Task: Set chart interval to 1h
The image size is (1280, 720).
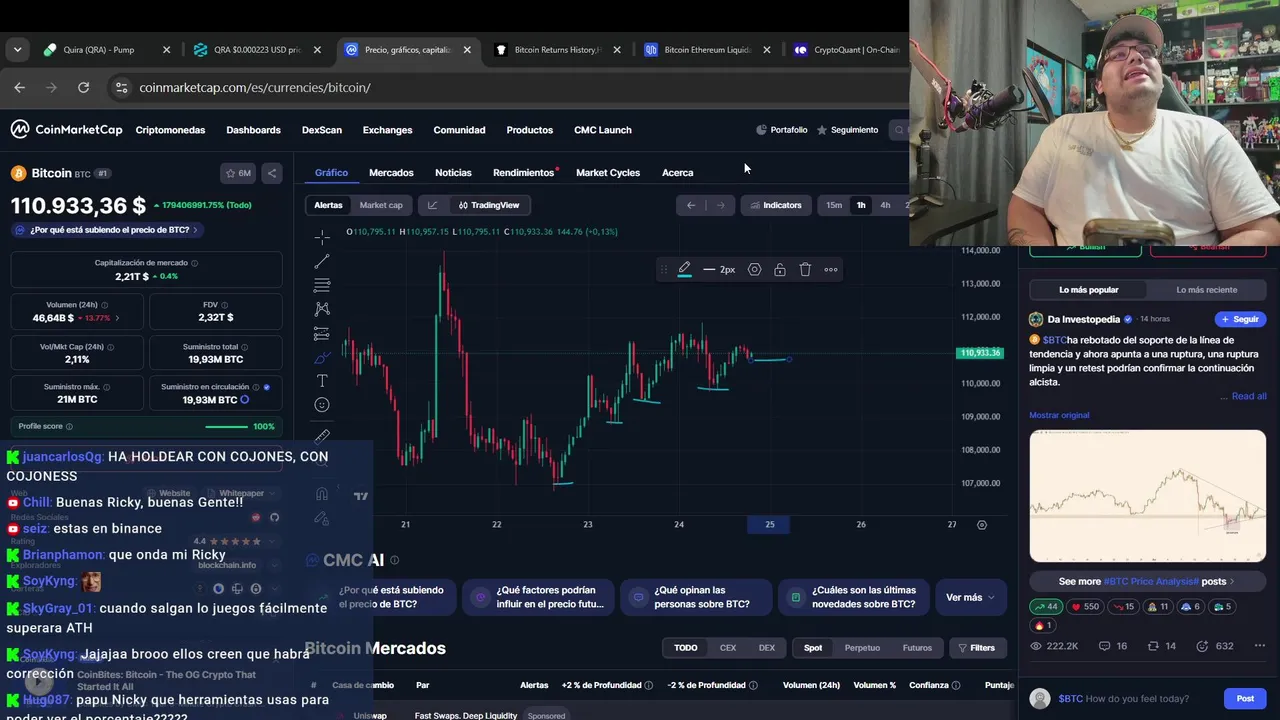Action: point(861,205)
